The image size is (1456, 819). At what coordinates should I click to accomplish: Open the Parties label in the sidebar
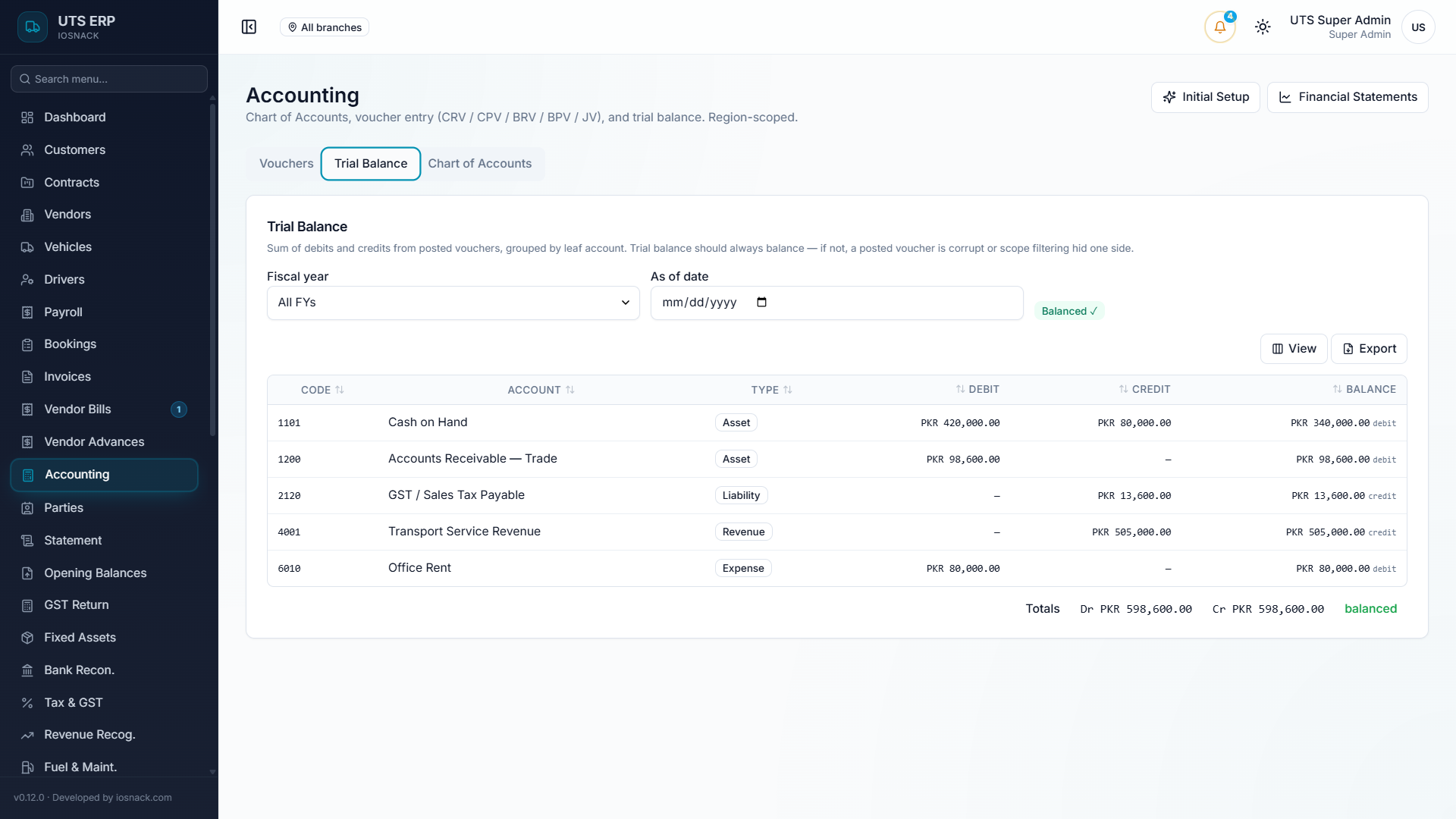click(64, 508)
